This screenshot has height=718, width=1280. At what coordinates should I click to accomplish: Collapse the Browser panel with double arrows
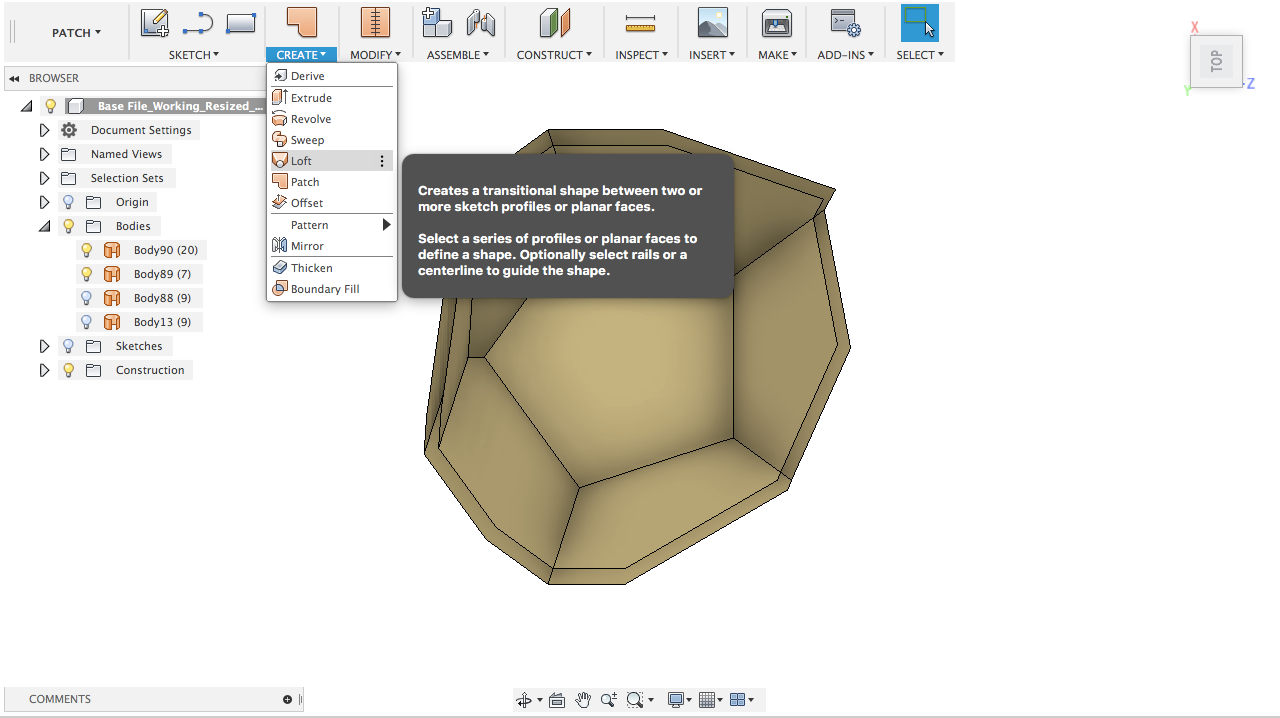tap(14, 78)
